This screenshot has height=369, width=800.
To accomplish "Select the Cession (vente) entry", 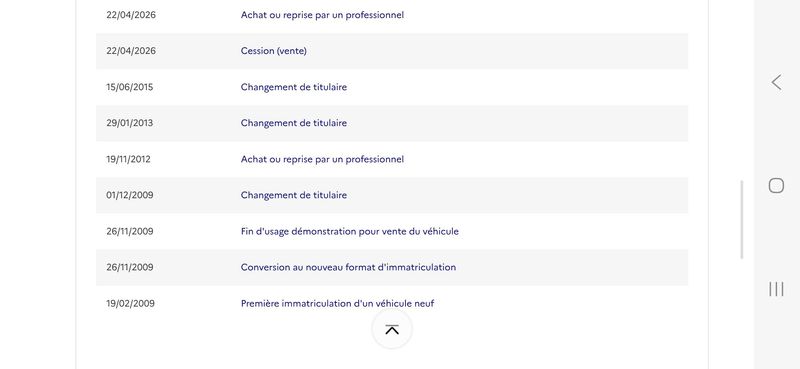I will 273,51.
